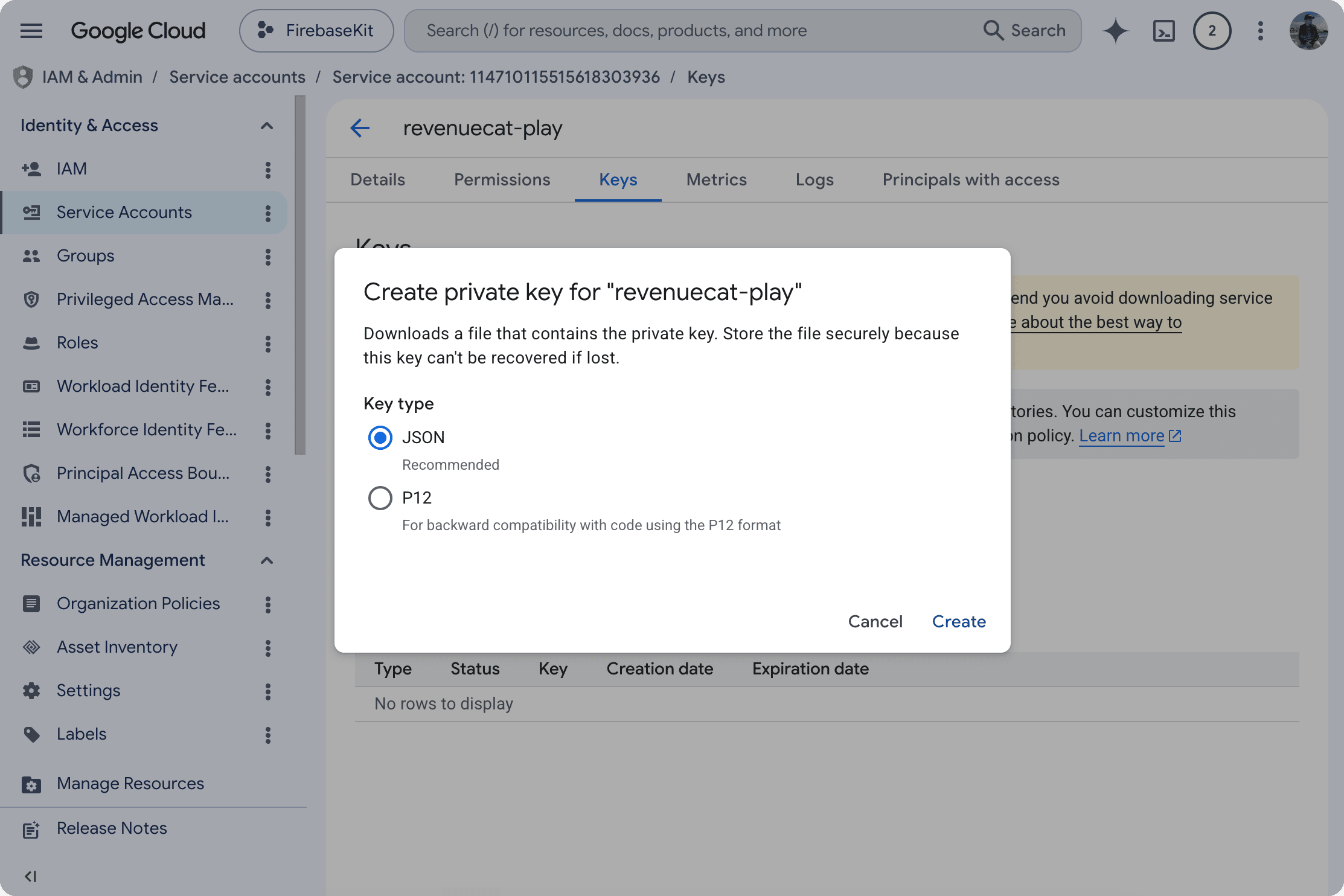Click the Creation date column header
This screenshot has width=1344, height=896.
pyautogui.click(x=660, y=669)
